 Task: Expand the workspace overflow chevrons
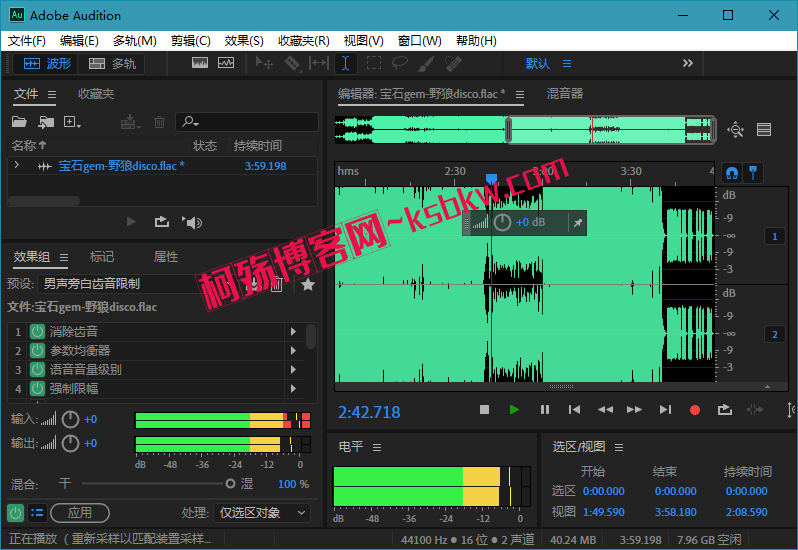click(x=688, y=63)
